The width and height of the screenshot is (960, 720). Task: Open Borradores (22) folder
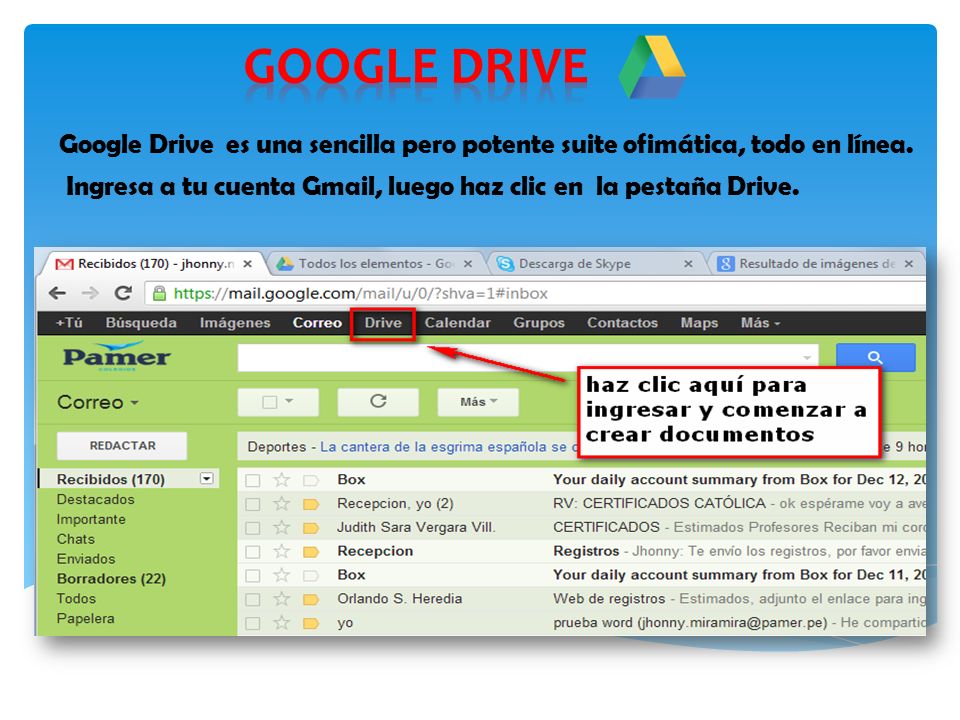click(111, 579)
